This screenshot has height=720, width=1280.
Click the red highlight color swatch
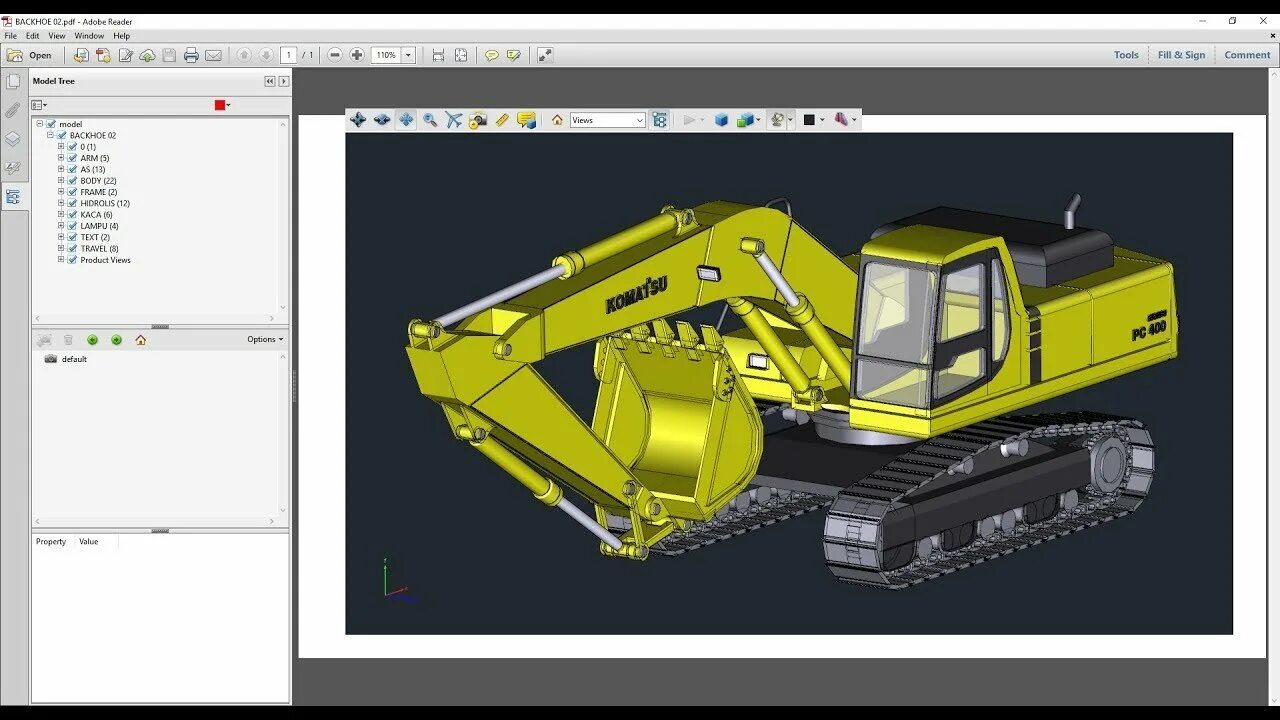220,105
